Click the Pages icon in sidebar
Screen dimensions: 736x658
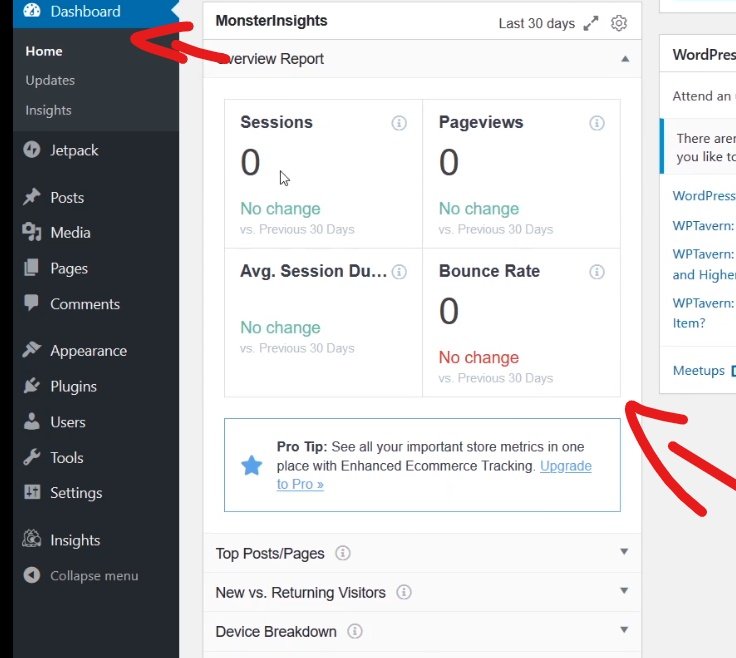pyautogui.click(x=31, y=268)
